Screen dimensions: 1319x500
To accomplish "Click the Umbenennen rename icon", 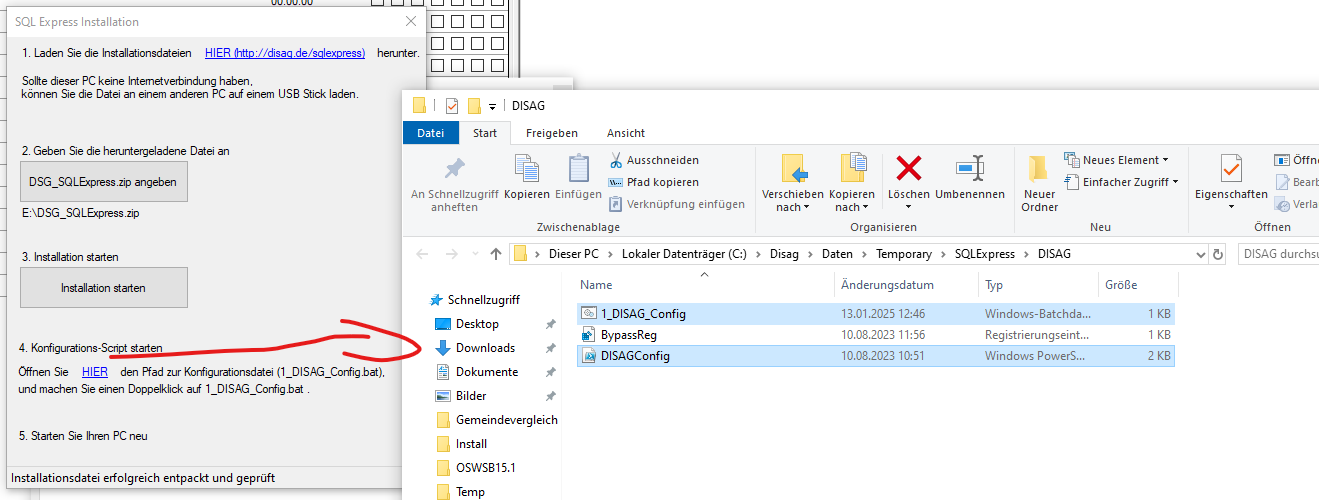I will [970, 167].
